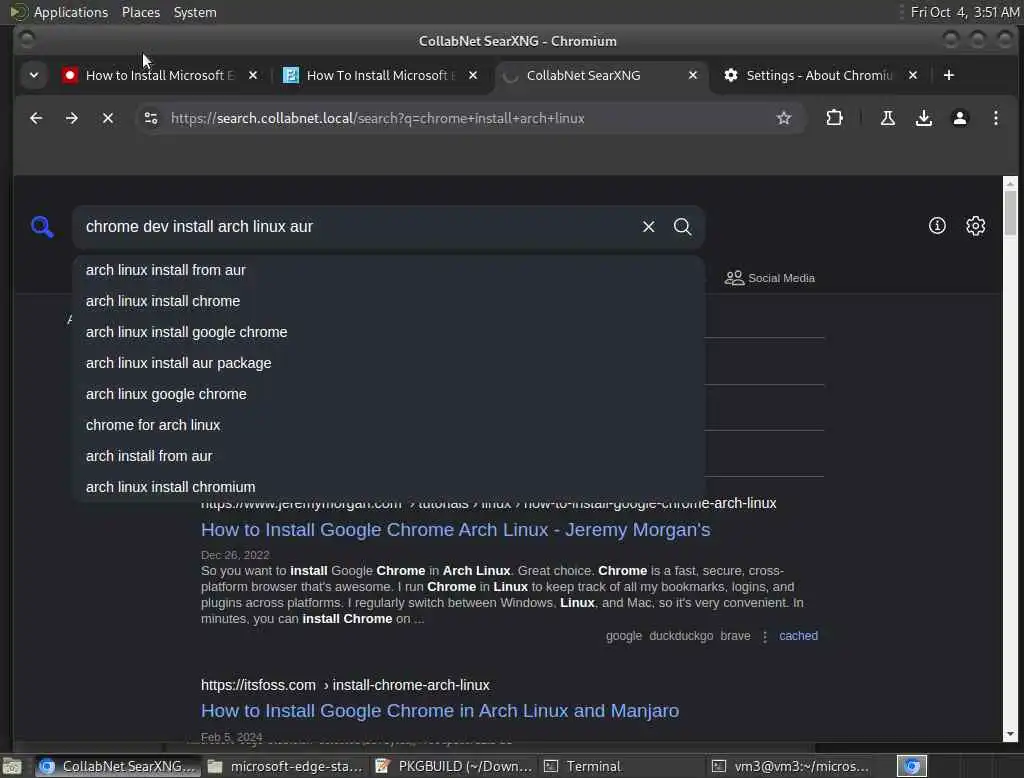This screenshot has width=1024, height=778.
Task: Select the Social Media category tab
Action: click(x=770, y=278)
